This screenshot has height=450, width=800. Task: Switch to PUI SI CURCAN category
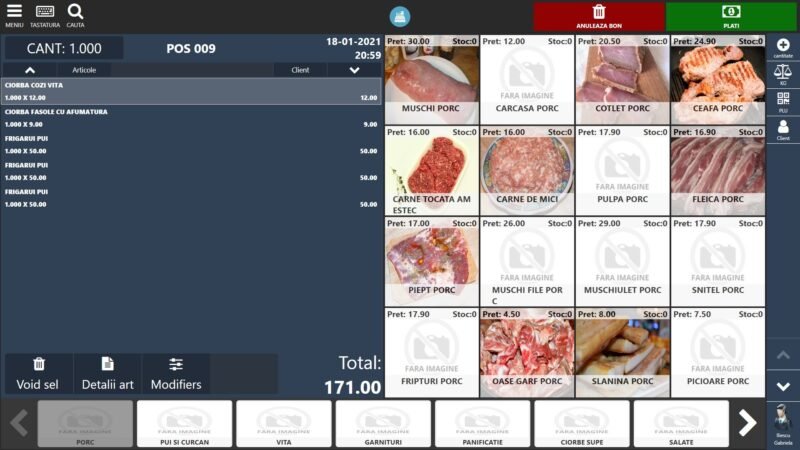click(184, 424)
